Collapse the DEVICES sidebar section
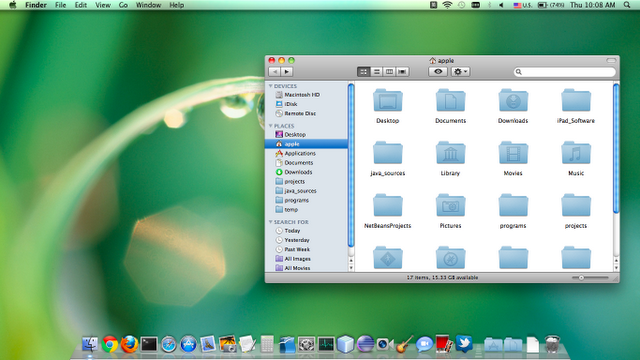This screenshot has width=640, height=360. 271,86
